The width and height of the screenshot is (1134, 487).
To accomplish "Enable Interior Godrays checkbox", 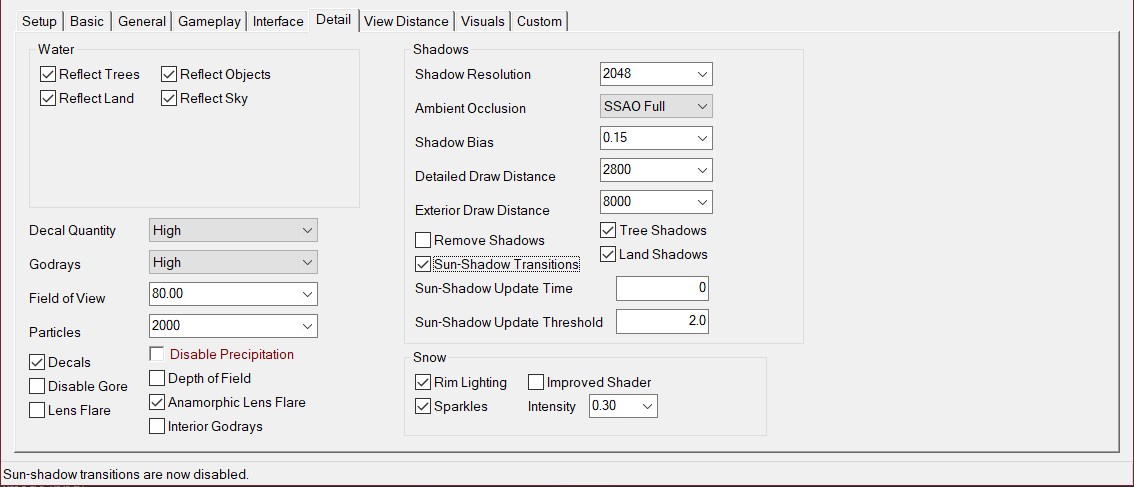I will (157, 427).
